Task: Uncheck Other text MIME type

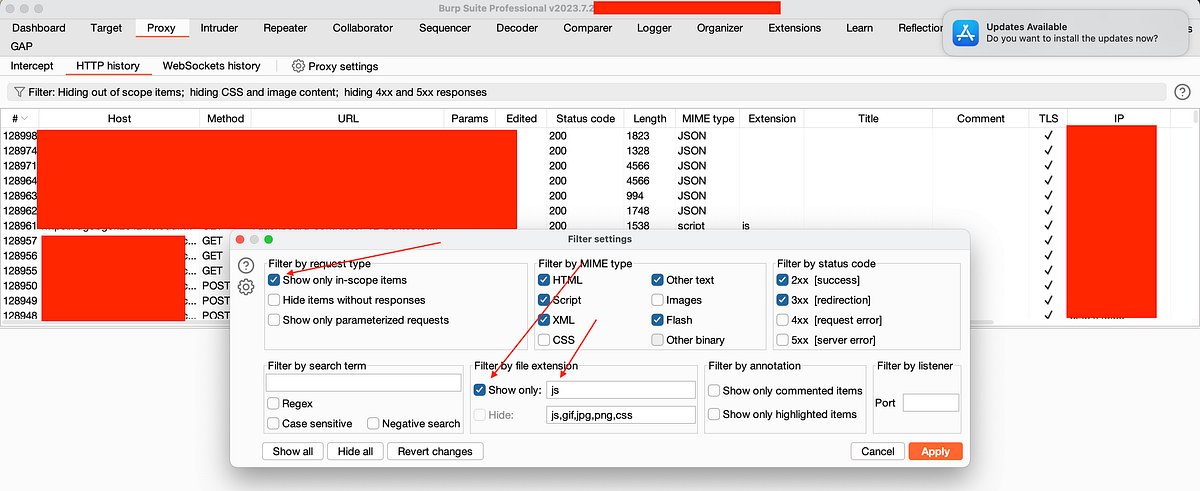Action: [657, 280]
